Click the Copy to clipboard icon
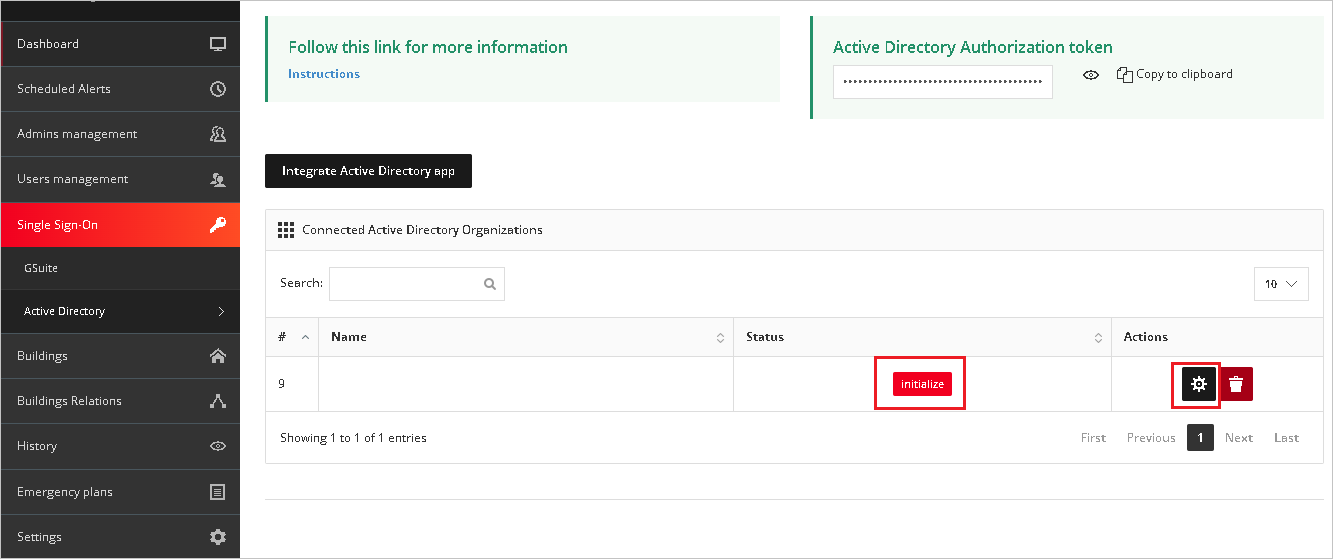This screenshot has height=559, width=1333. pyautogui.click(x=1125, y=74)
